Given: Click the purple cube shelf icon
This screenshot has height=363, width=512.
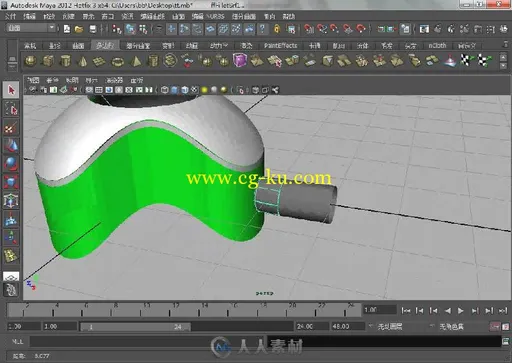Looking at the screenshot, I should click(x=240, y=60).
